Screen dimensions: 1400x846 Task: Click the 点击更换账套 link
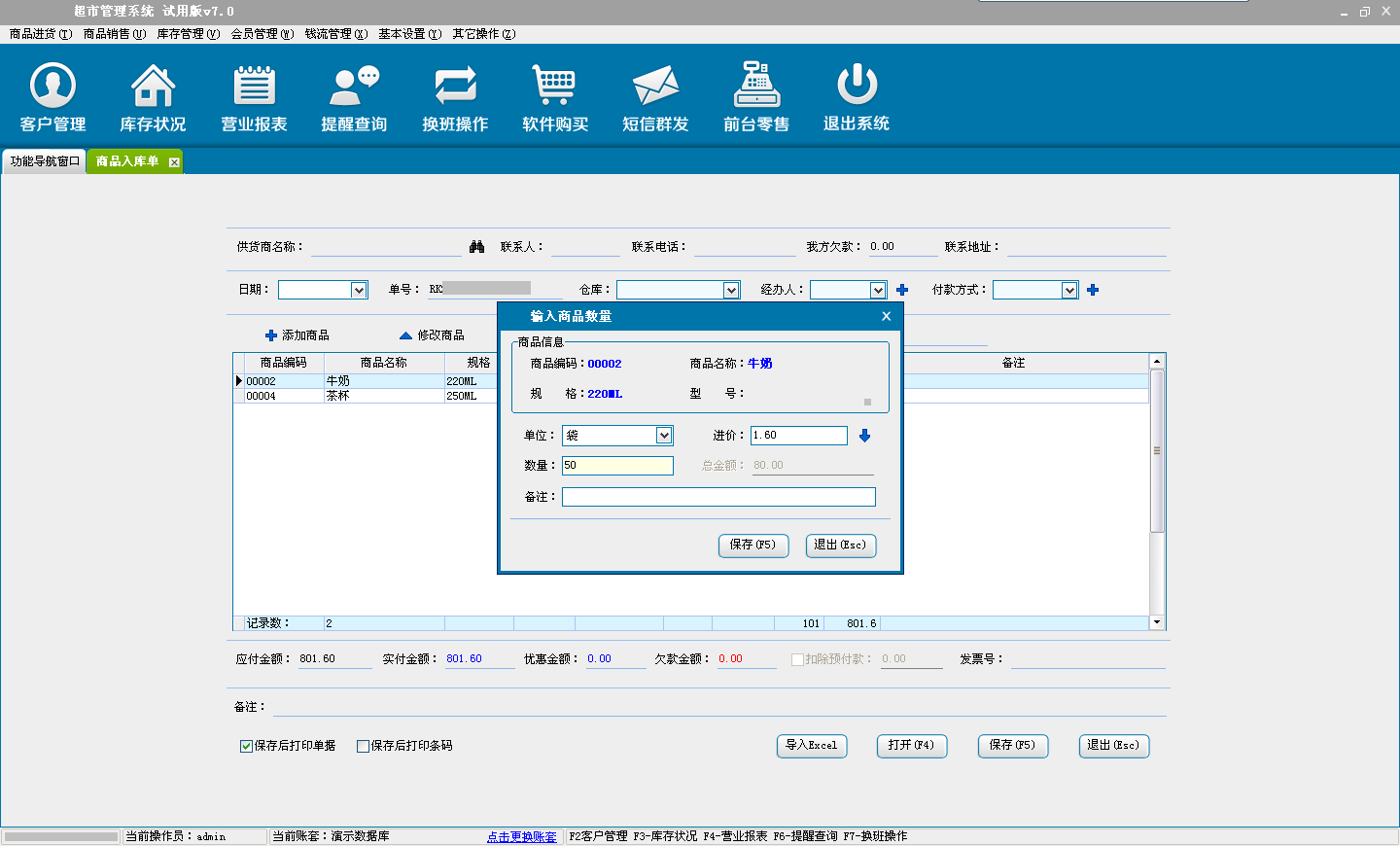[x=522, y=836]
